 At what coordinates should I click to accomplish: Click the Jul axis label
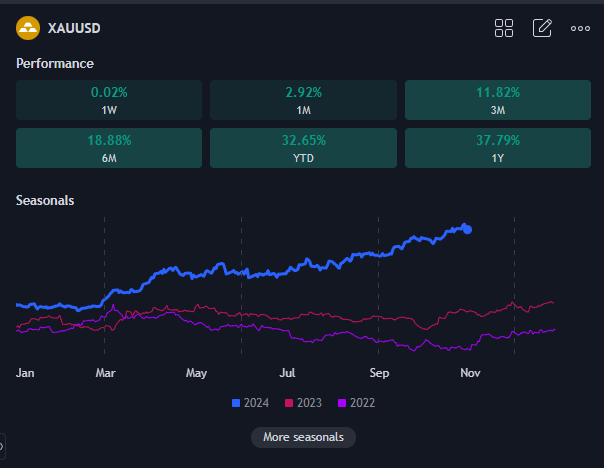(x=287, y=373)
